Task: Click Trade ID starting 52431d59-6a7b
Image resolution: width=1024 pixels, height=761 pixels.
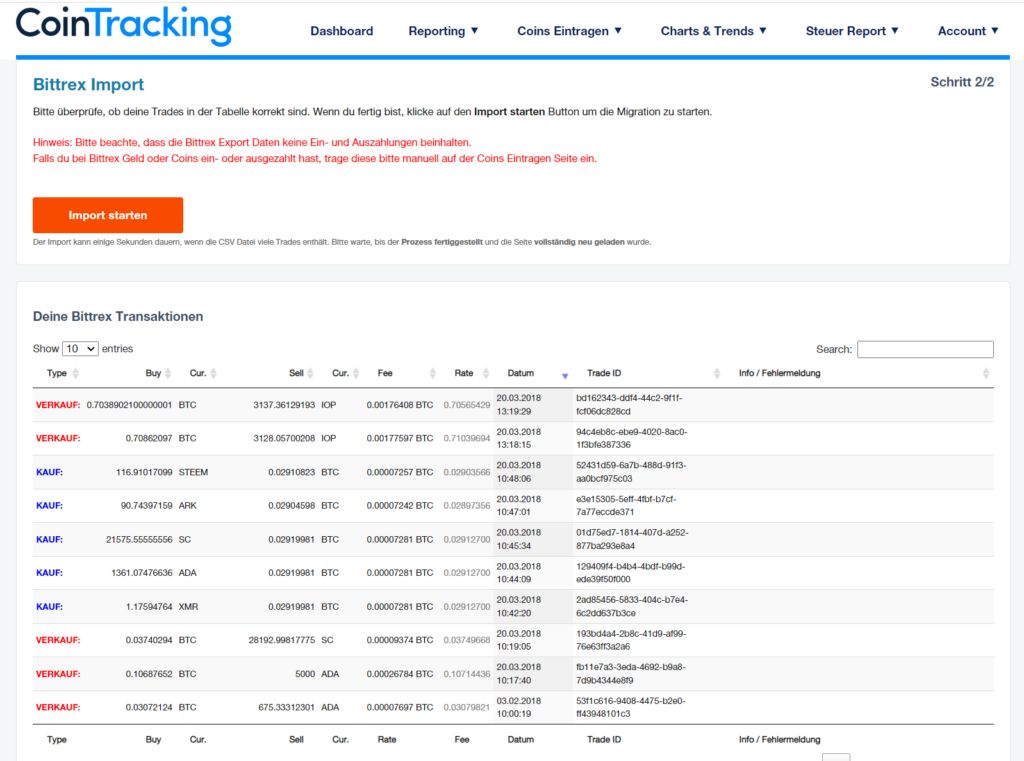Action: coord(631,472)
